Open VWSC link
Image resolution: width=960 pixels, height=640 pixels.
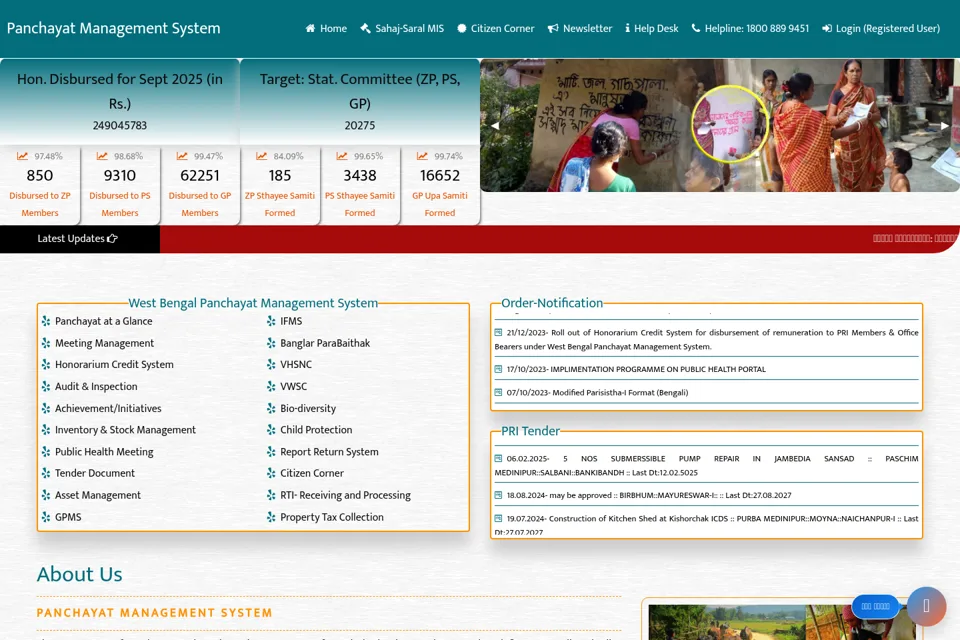[x=293, y=386]
